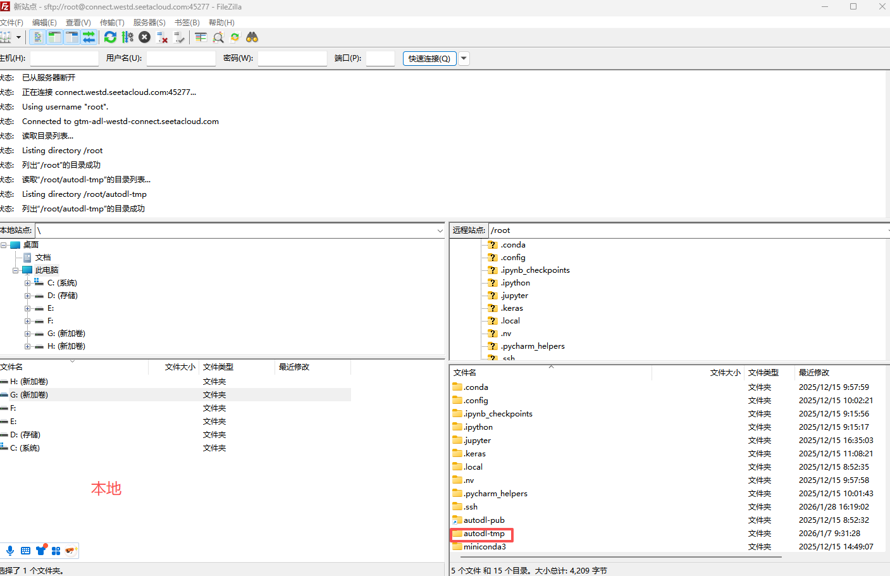Select .ipynb_checkpoints folder in remote file list

pos(498,414)
